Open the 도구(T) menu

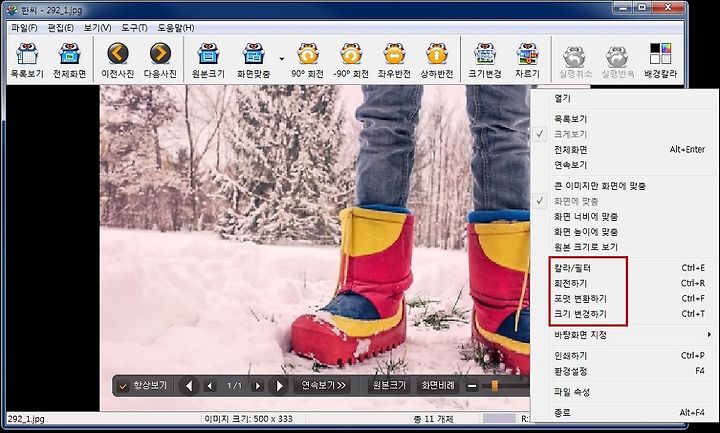[x=134, y=28]
